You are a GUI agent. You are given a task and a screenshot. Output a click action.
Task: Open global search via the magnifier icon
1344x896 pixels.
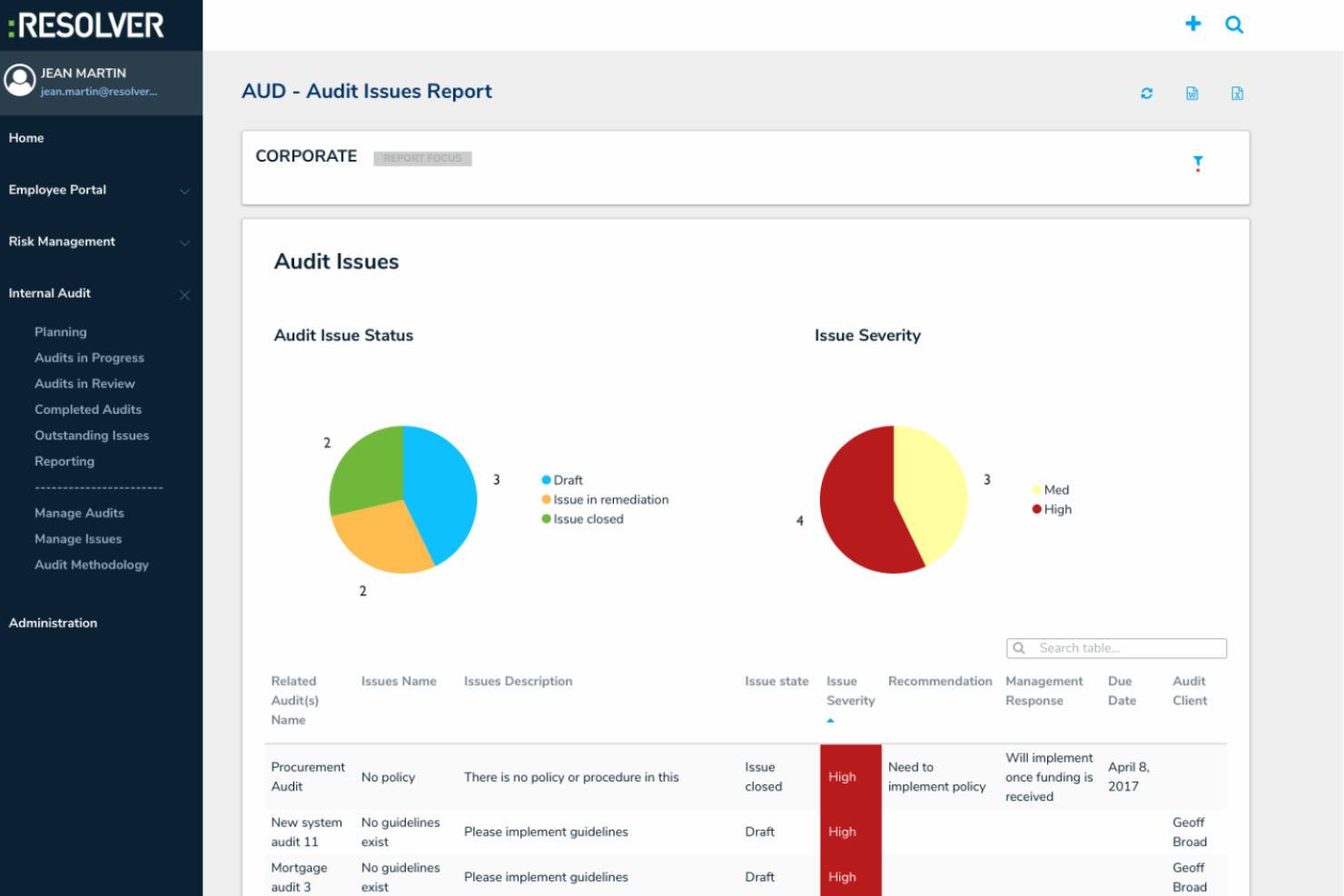[x=1235, y=25]
